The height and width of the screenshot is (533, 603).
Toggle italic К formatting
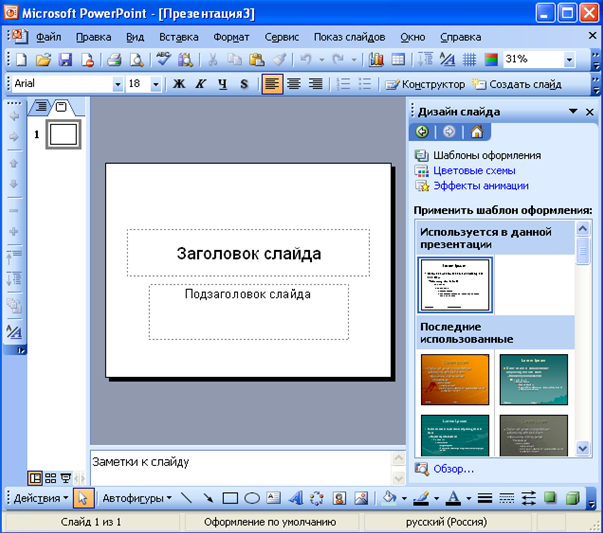200,84
